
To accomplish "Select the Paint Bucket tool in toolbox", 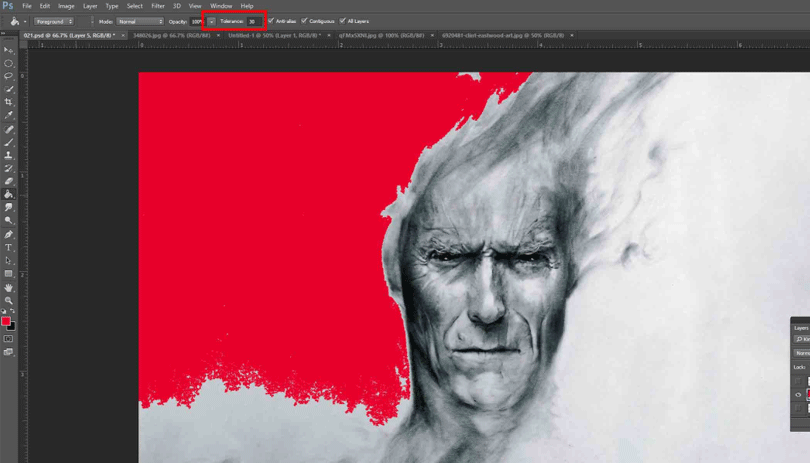I will (9, 194).
